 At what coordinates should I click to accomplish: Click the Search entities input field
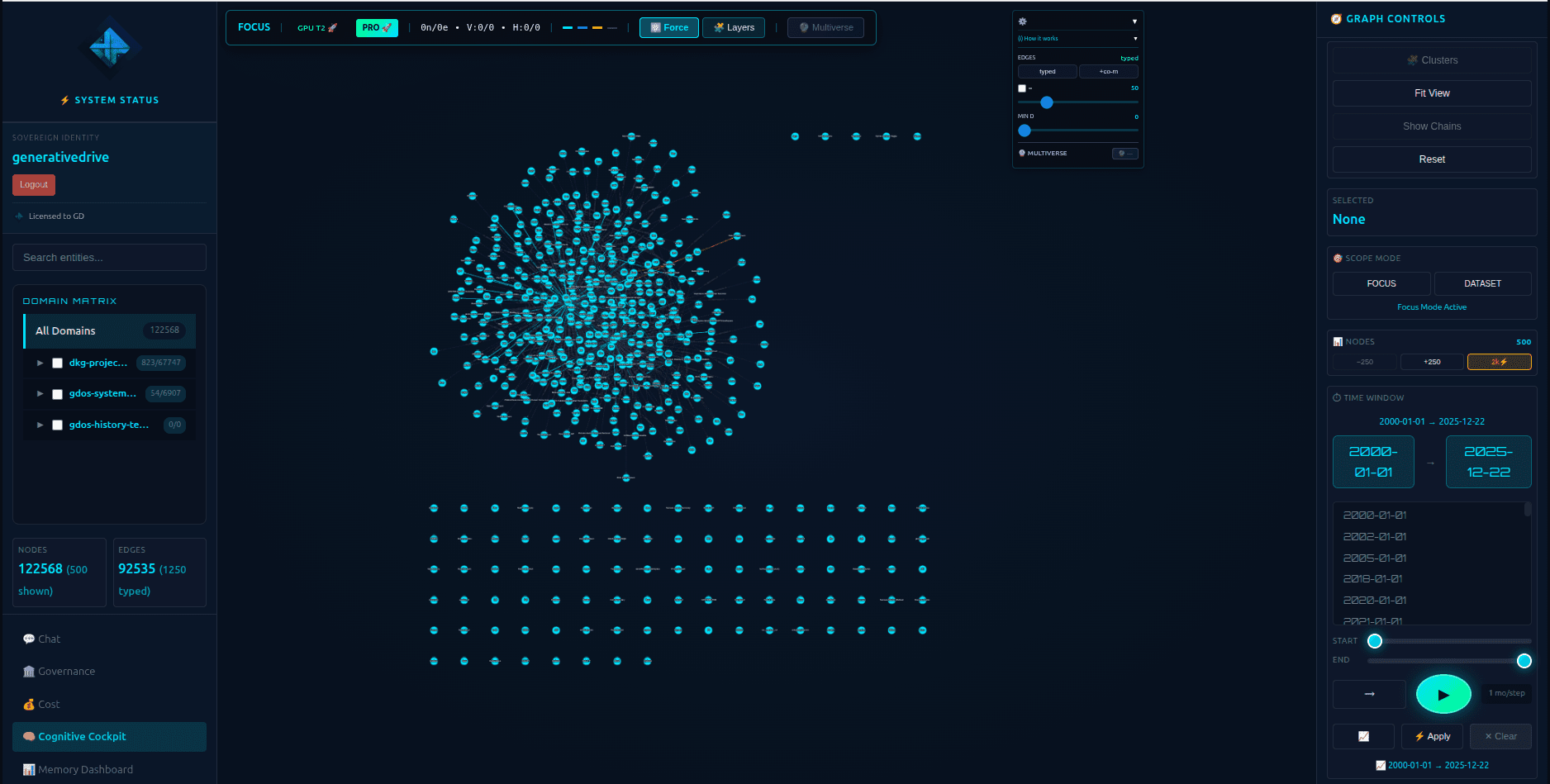tap(109, 257)
